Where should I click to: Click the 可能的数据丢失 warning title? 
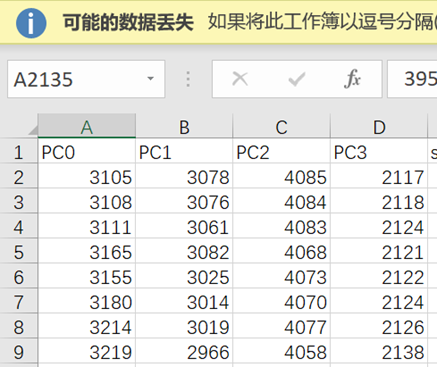[128, 23]
